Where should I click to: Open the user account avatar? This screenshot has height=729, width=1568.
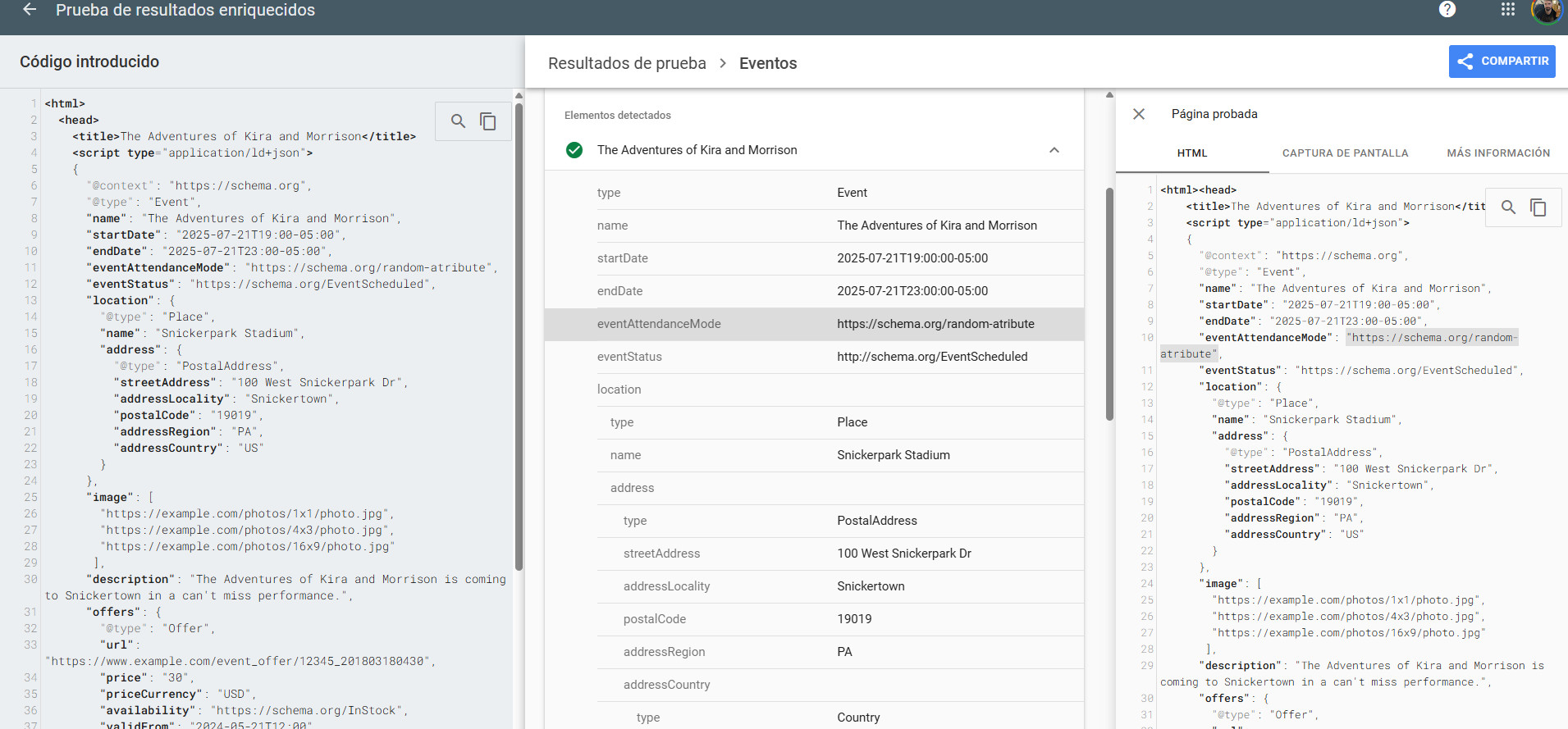click(x=1547, y=11)
